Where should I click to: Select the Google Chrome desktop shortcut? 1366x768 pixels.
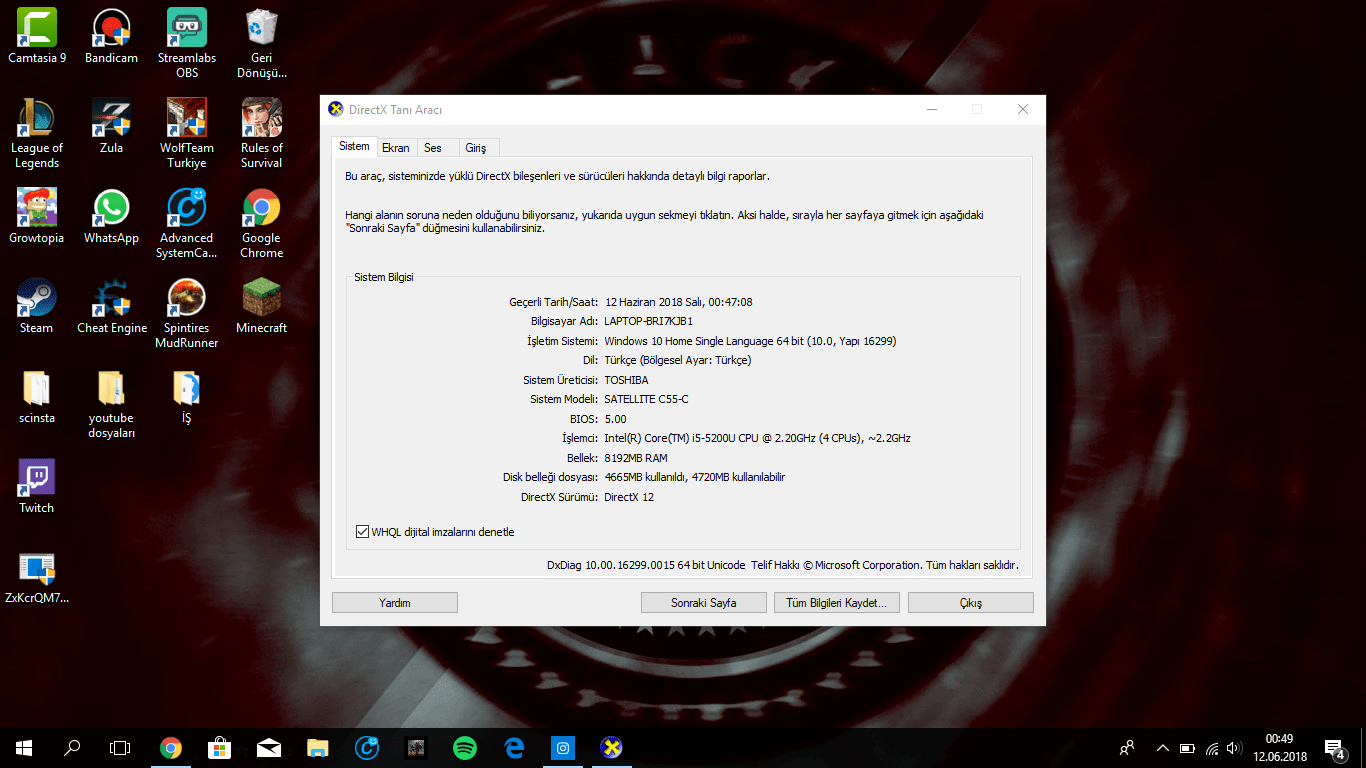[x=262, y=223]
